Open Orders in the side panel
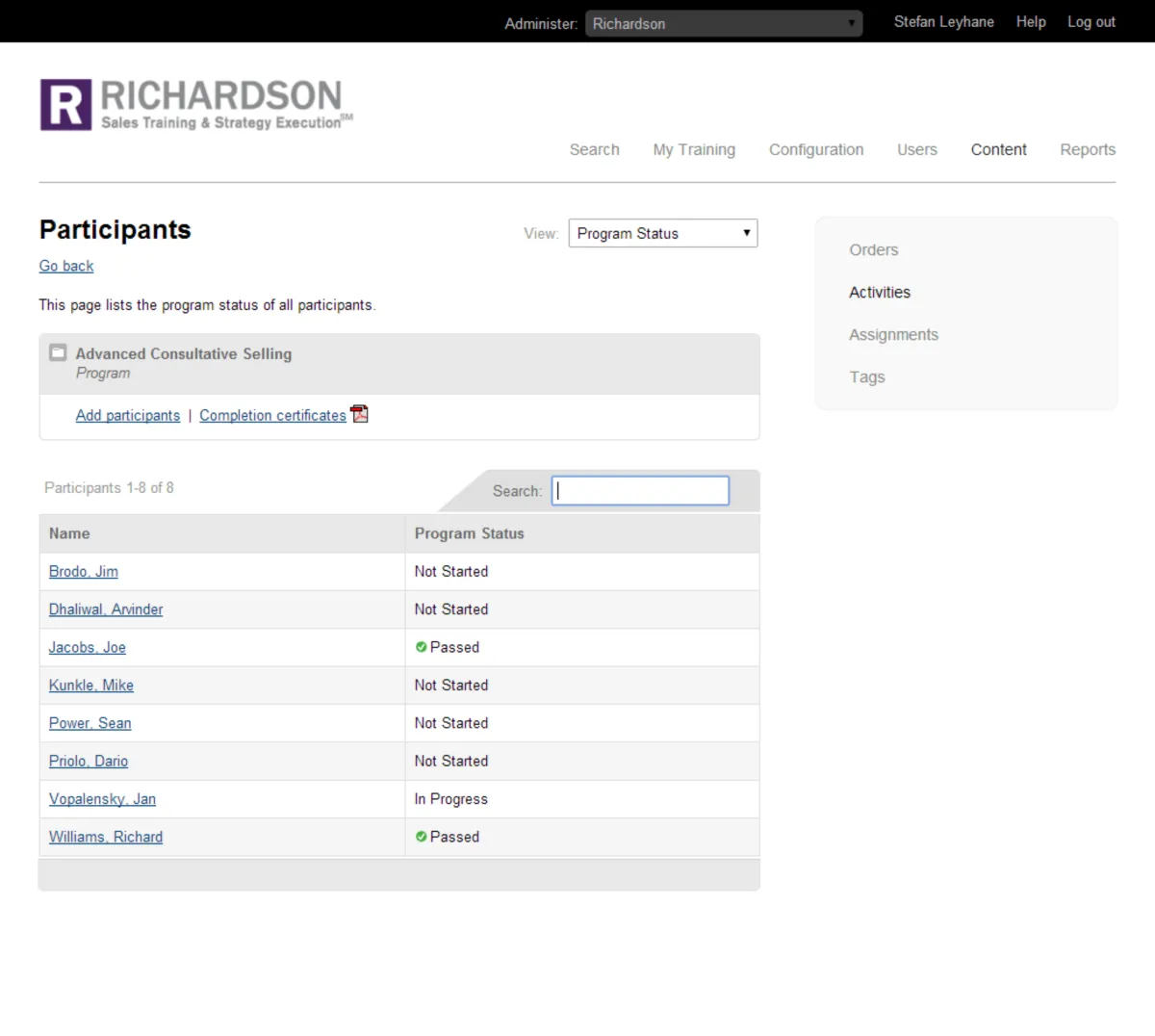 874,249
